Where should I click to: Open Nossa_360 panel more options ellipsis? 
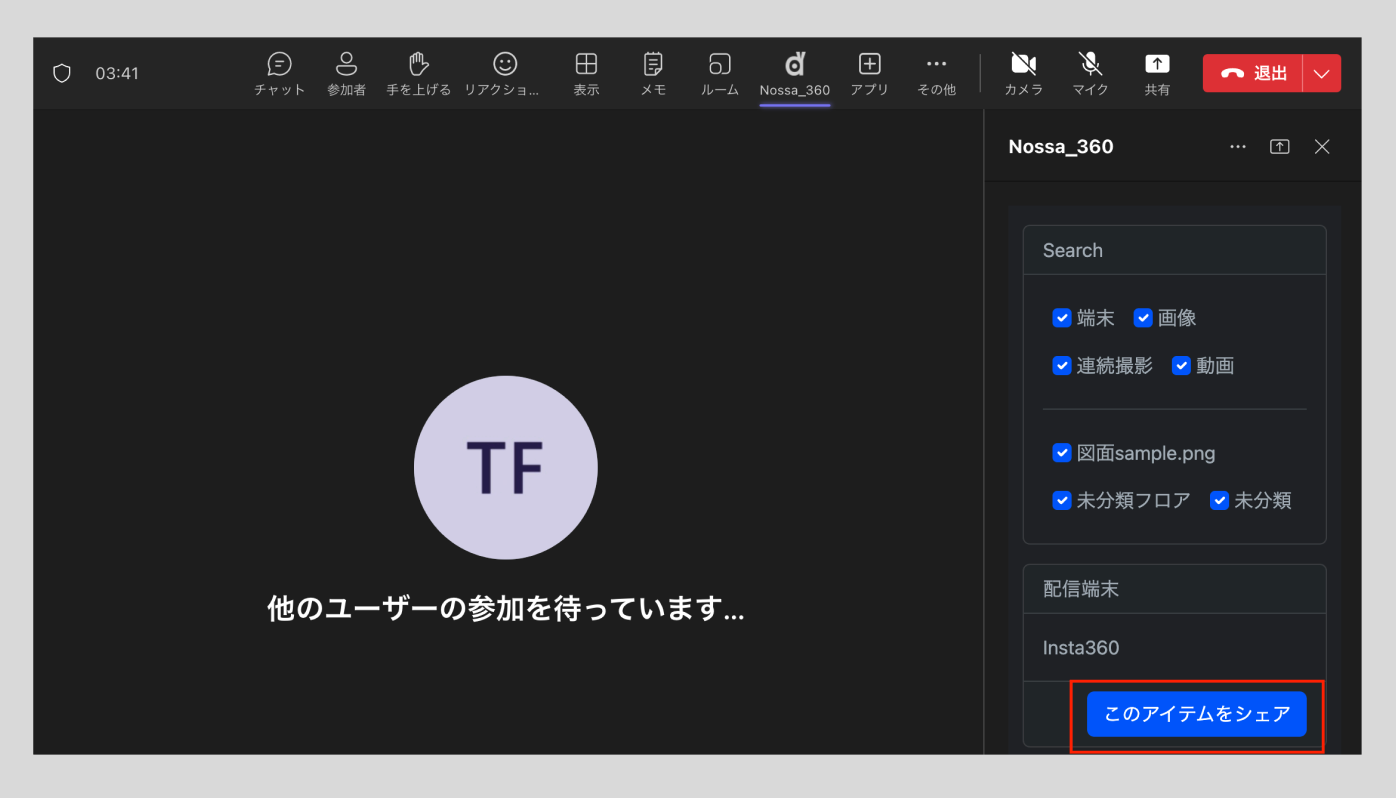1238,147
